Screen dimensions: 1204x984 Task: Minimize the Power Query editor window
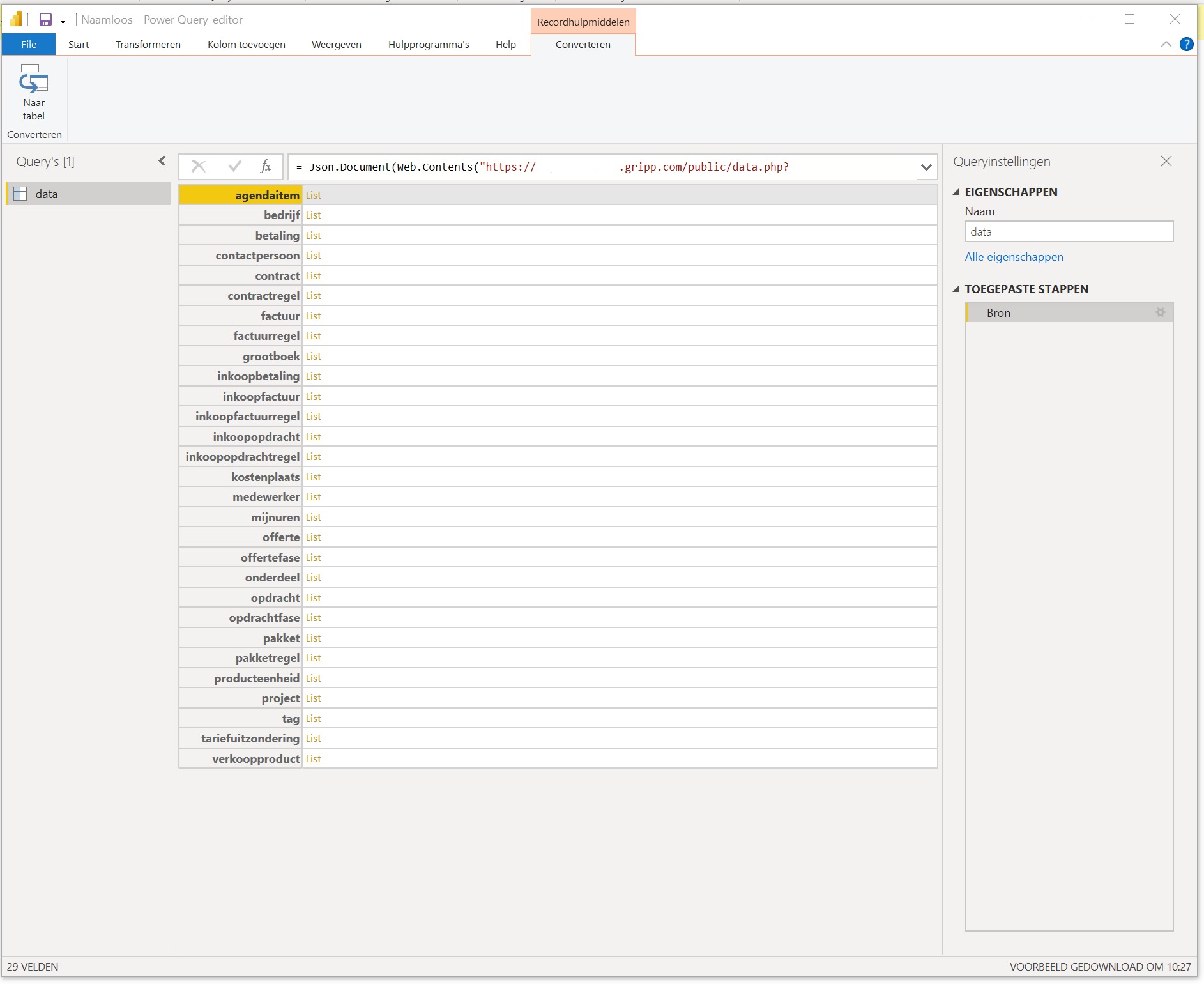[x=1085, y=19]
